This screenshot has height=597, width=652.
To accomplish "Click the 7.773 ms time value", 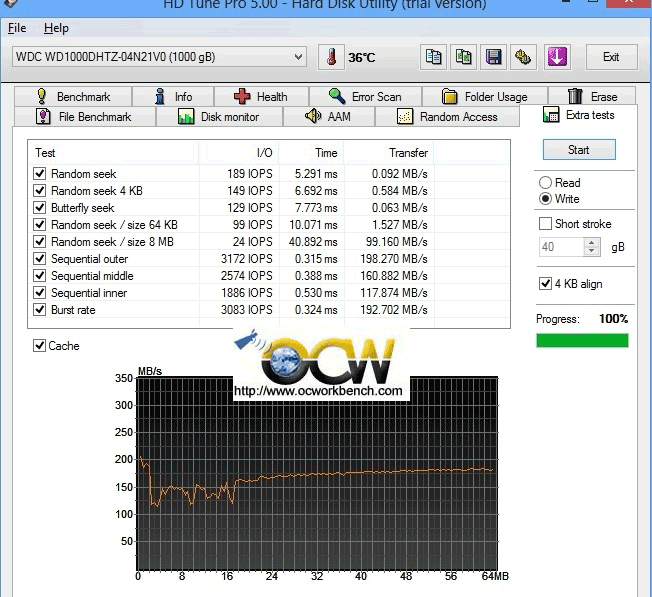I will tap(316, 207).
